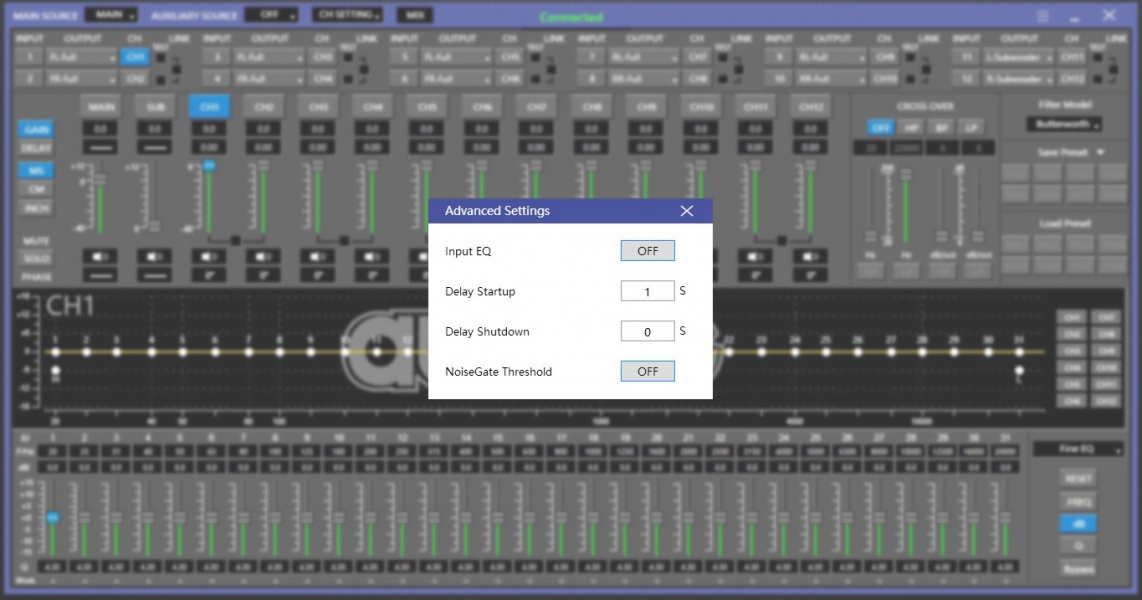Open the Main Source dropdown
Screen dimensions: 1142x600
point(111,15)
